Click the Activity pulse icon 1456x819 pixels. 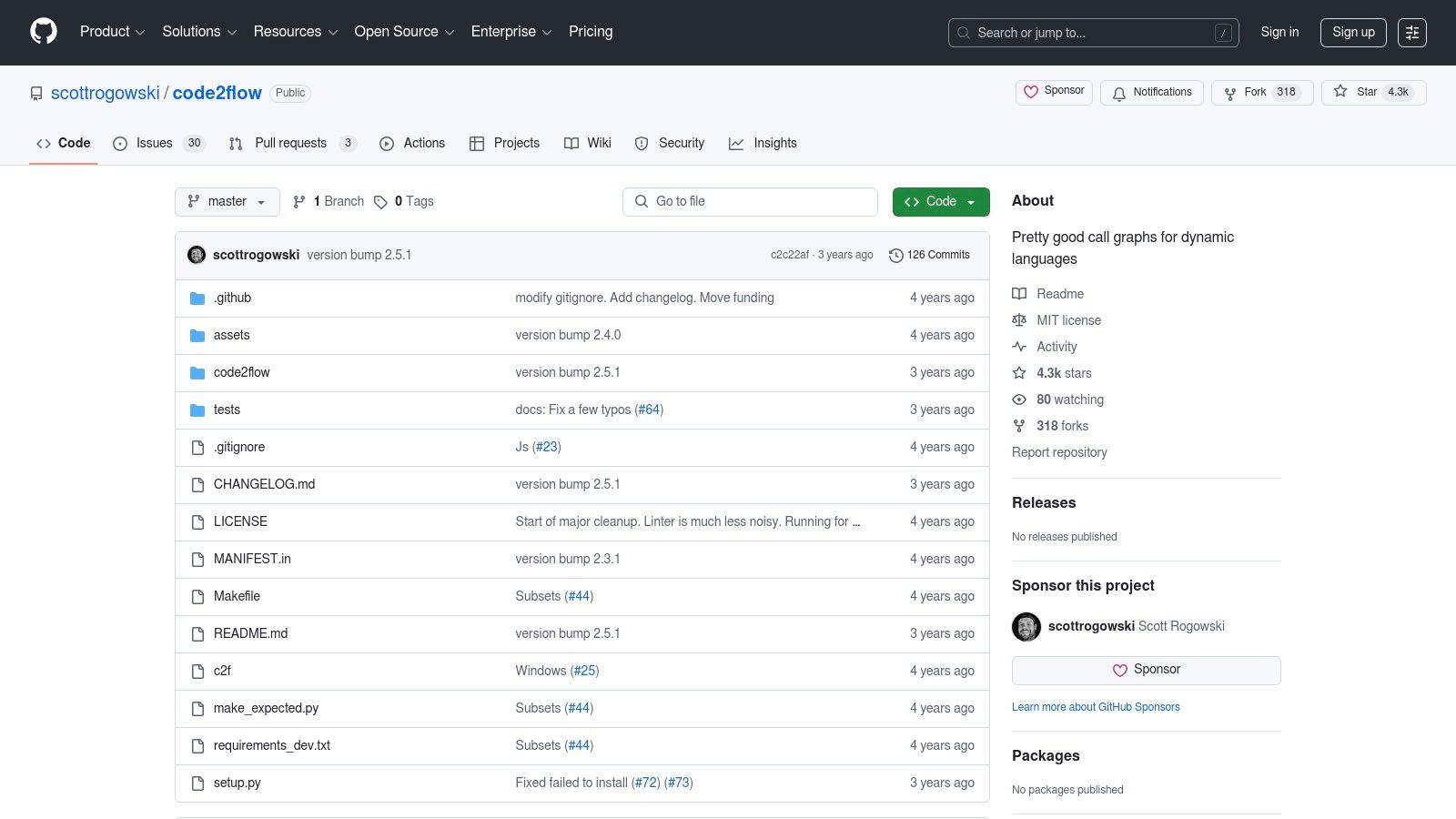(1019, 347)
